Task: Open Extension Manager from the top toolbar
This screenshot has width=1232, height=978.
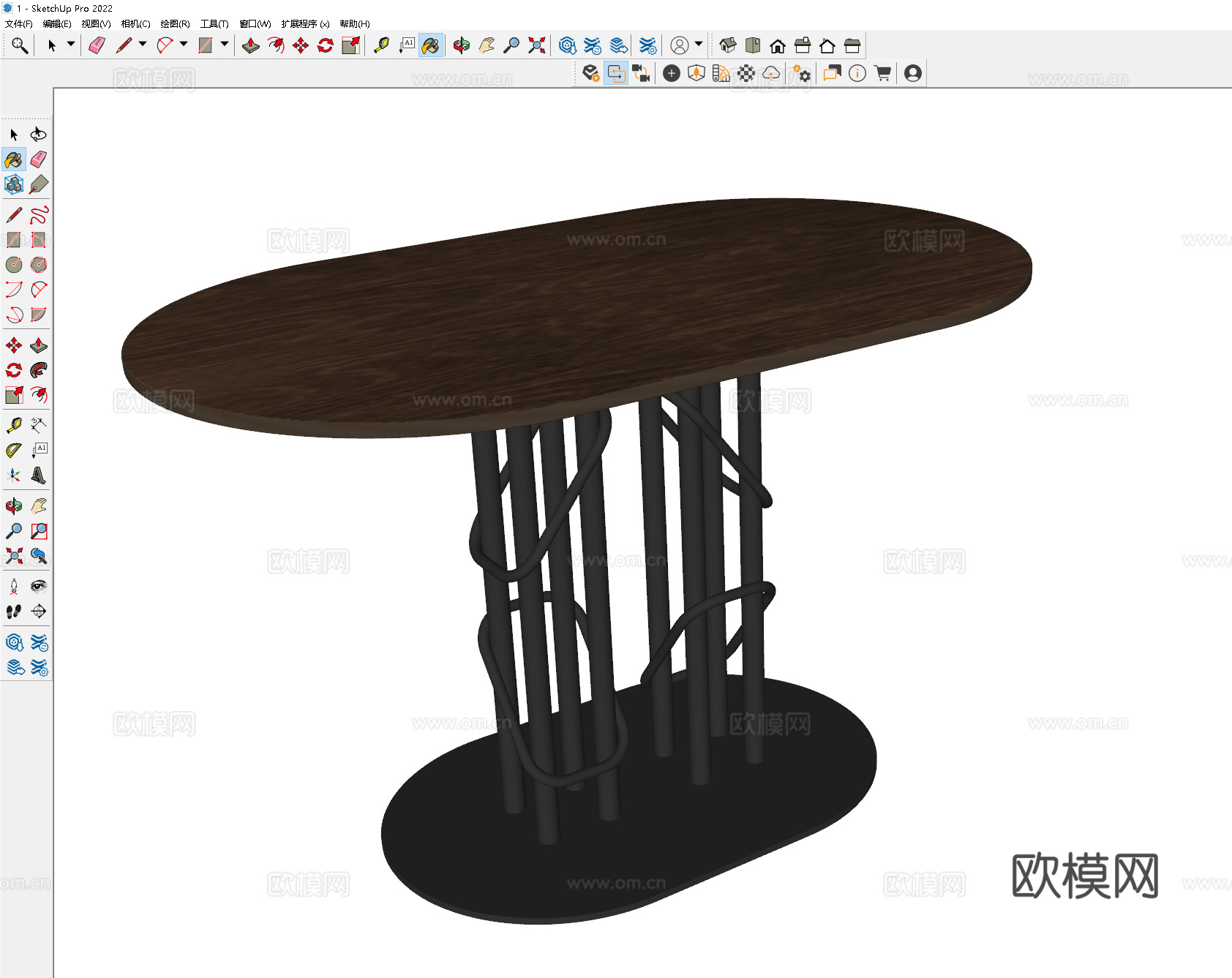Action: (x=648, y=45)
